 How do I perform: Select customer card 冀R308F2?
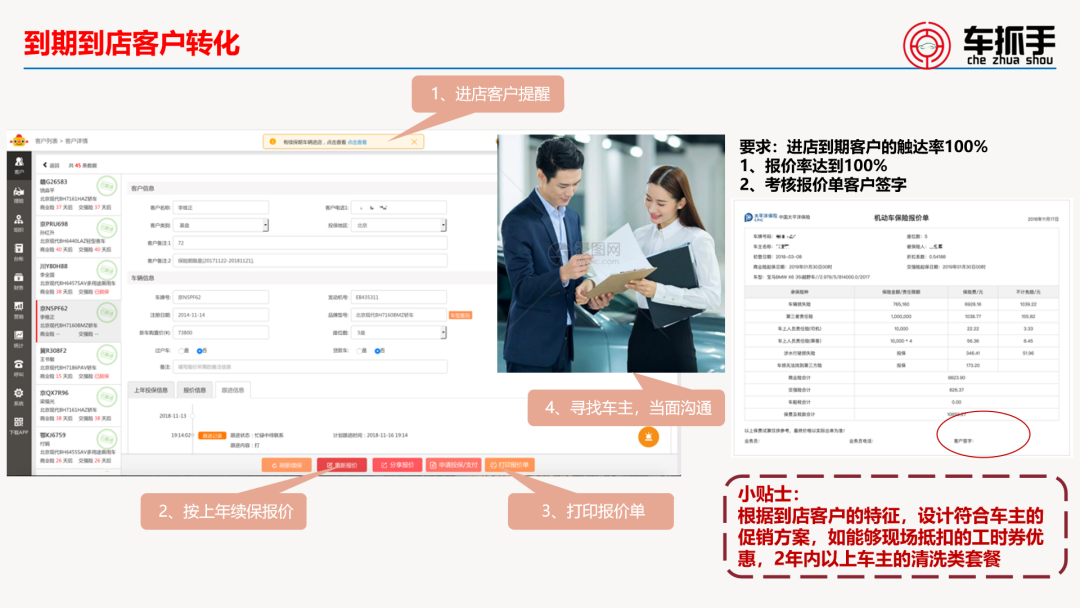(78, 363)
